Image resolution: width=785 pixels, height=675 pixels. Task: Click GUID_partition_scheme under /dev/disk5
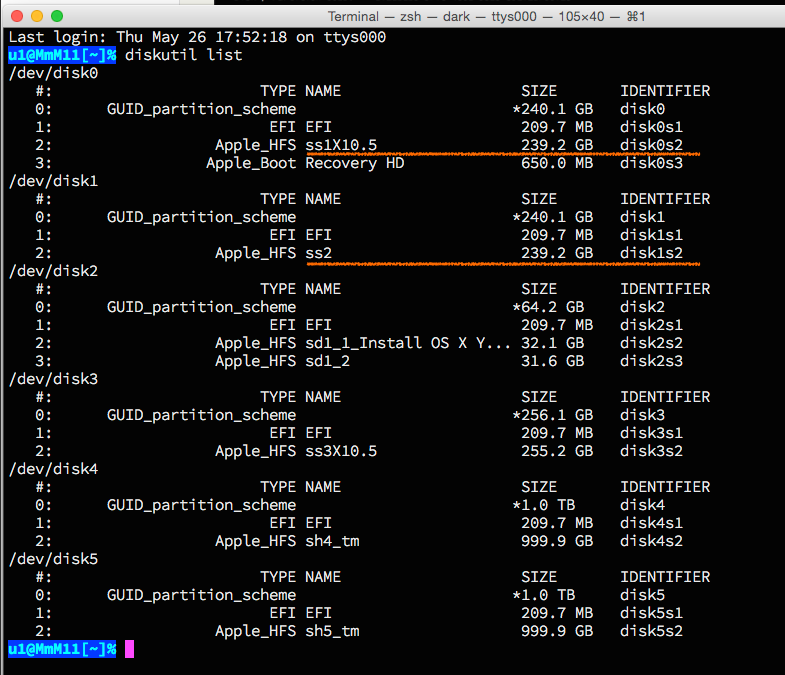(x=202, y=595)
